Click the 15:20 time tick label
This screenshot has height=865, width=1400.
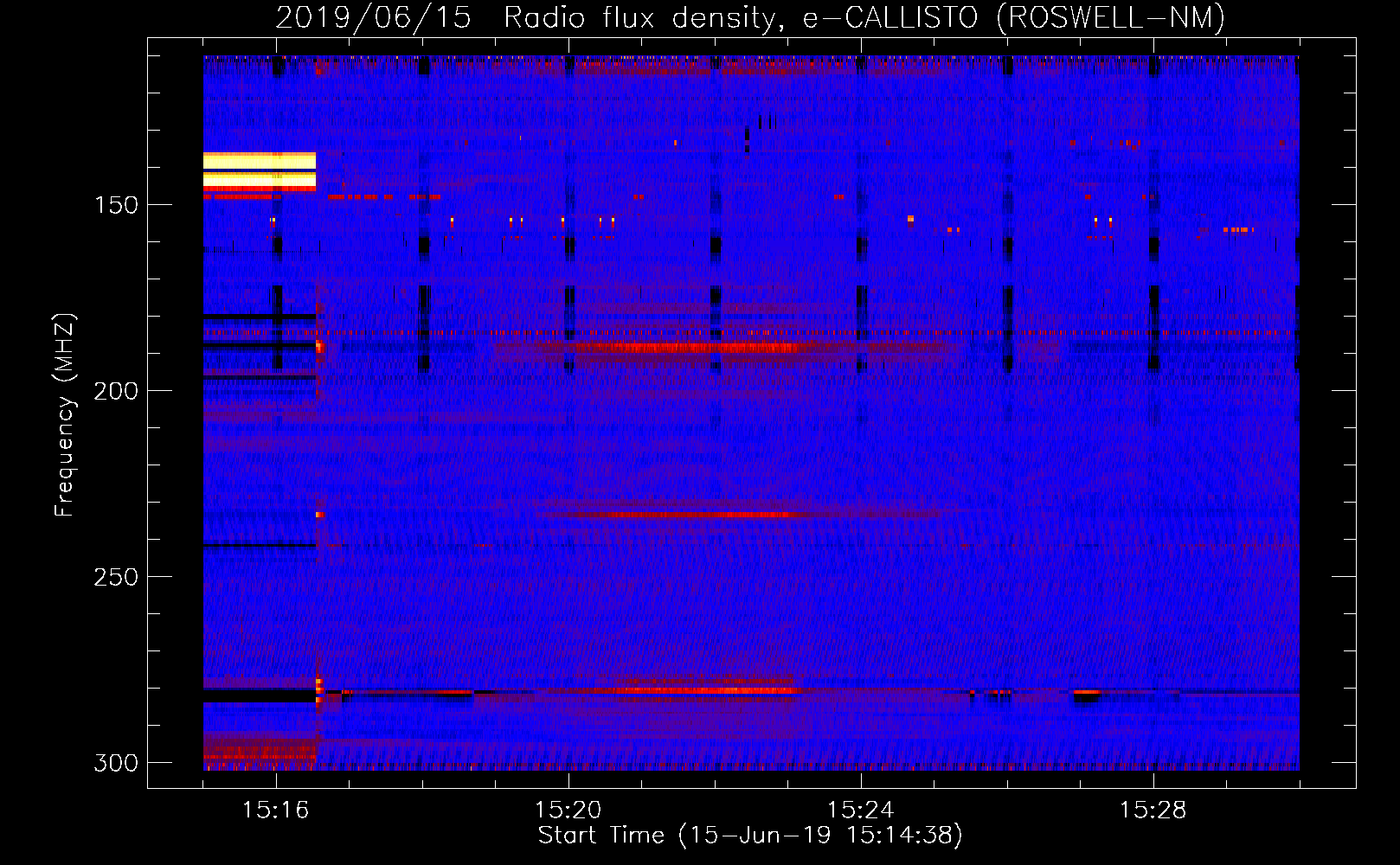click(568, 811)
